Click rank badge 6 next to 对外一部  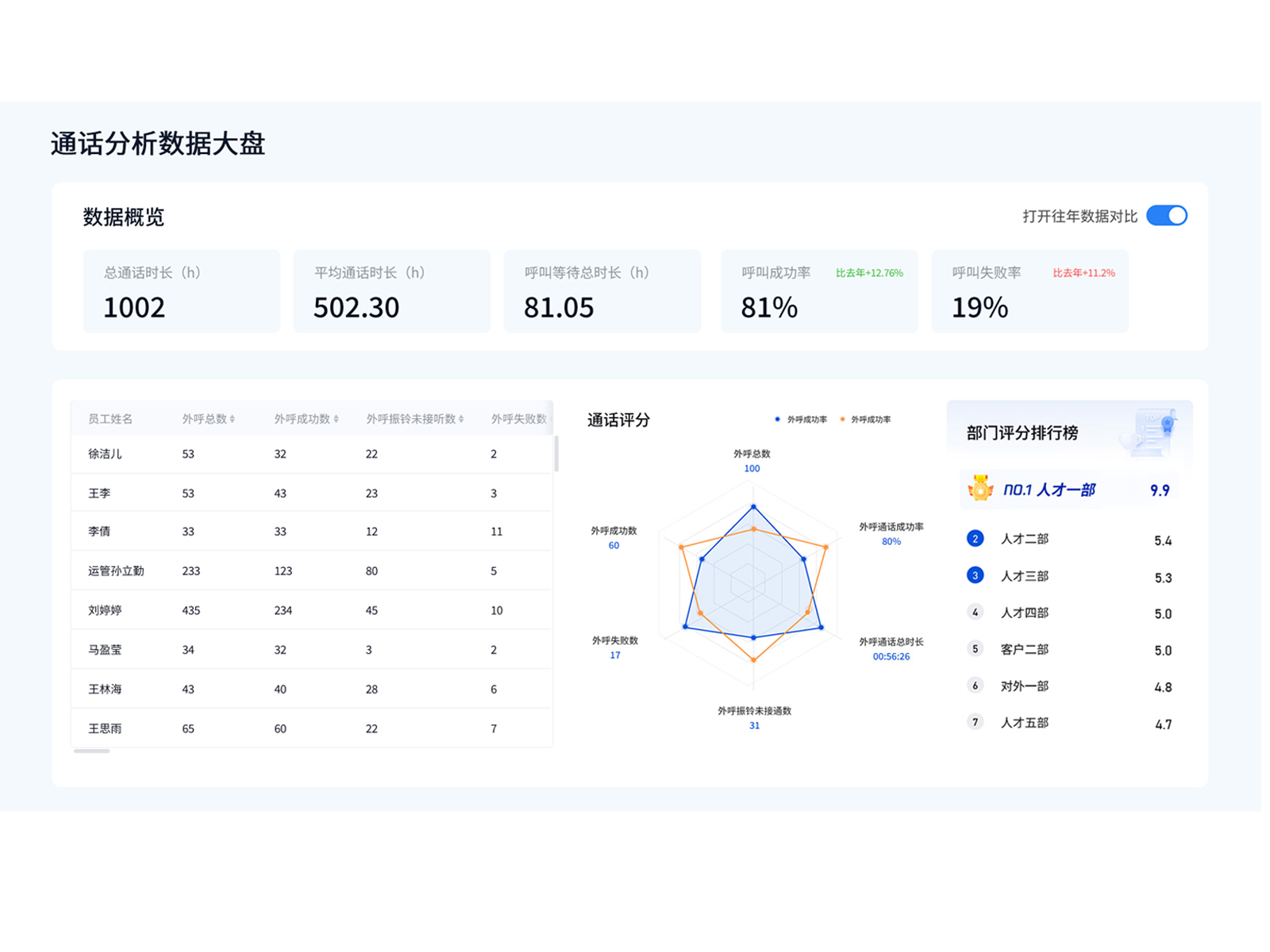(x=976, y=685)
